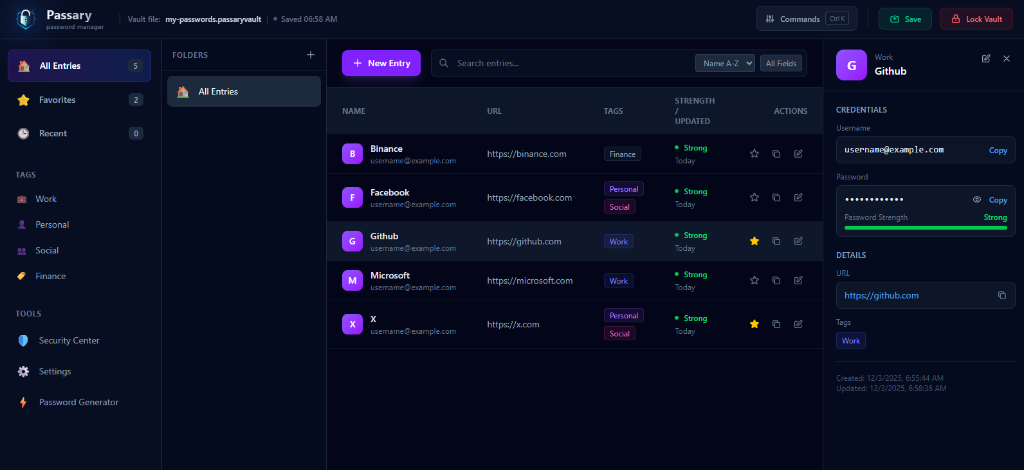This screenshot has height=470, width=1024.
Task: Click the URL column header
Action: pyautogui.click(x=494, y=111)
